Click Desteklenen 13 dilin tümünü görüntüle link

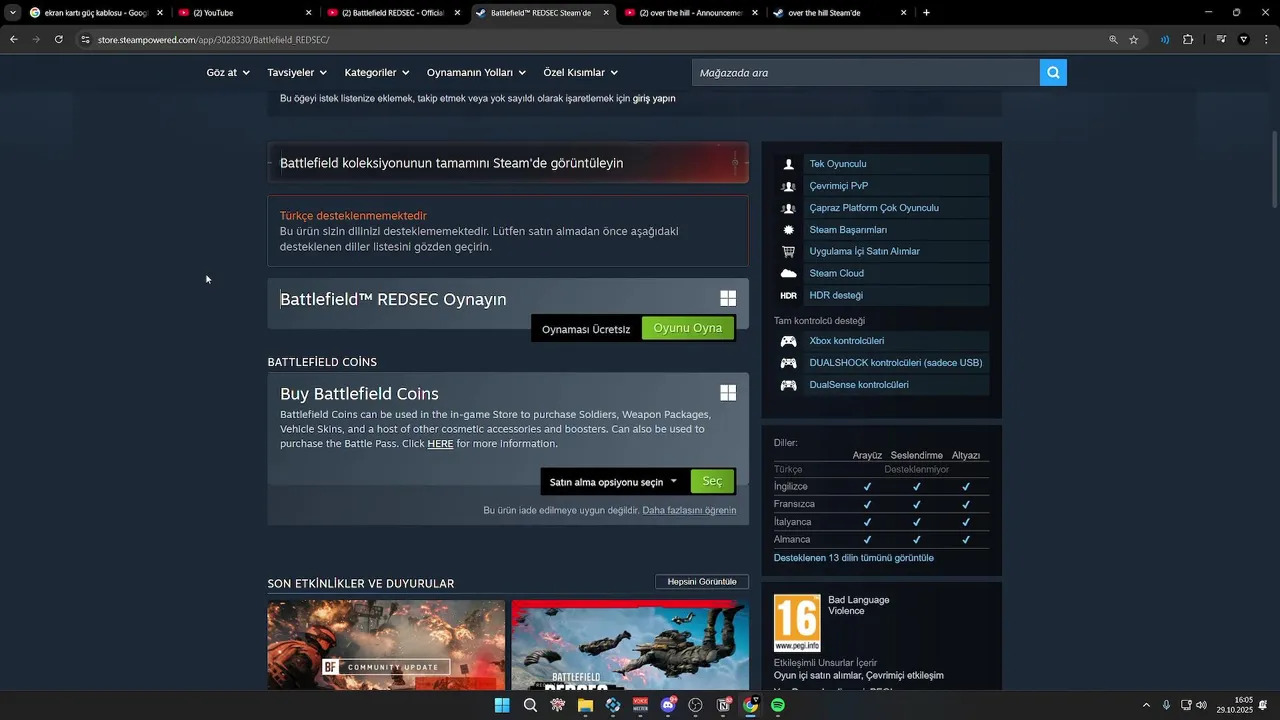click(x=854, y=558)
